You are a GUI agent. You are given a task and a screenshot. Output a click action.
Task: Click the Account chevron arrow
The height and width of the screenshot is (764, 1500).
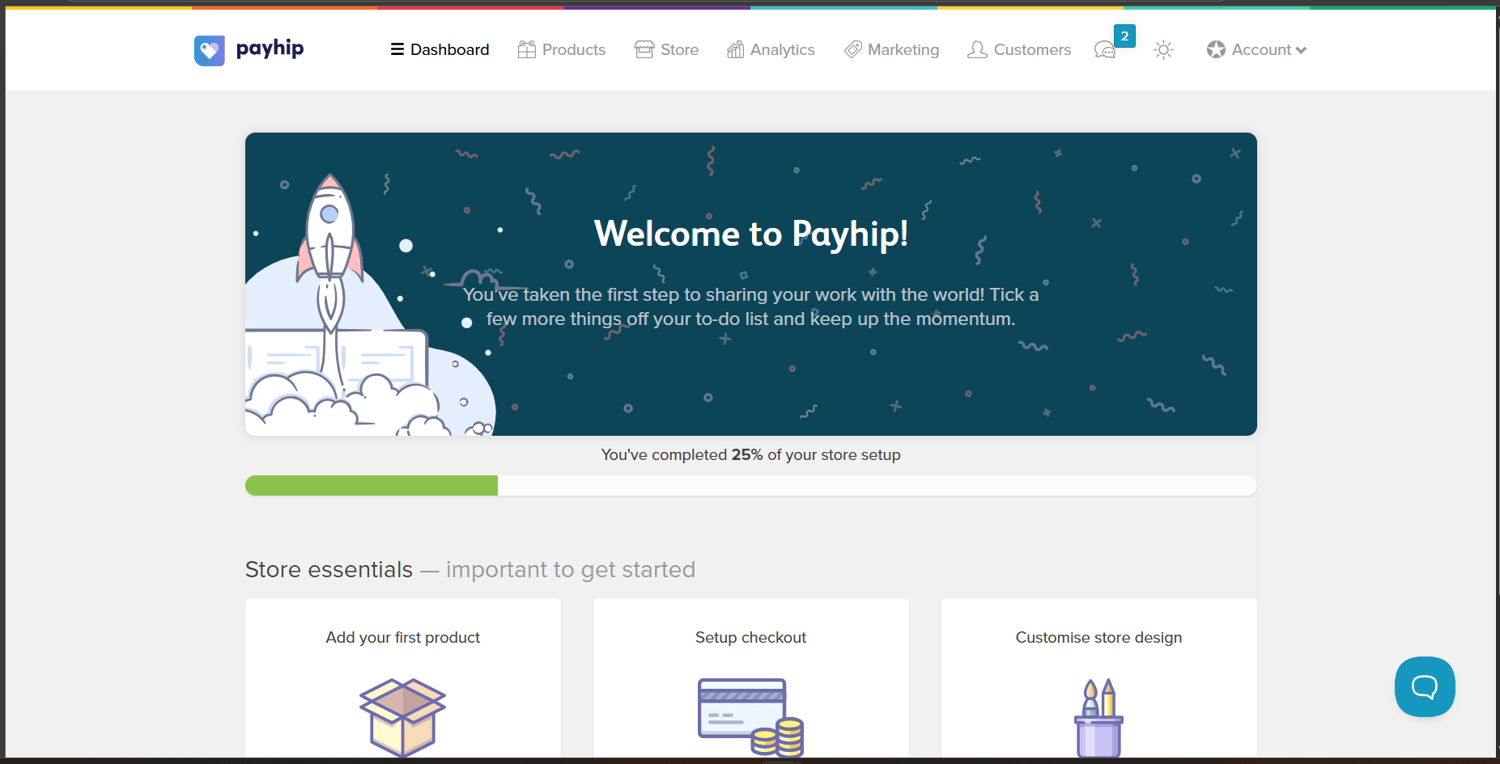[1301, 50]
